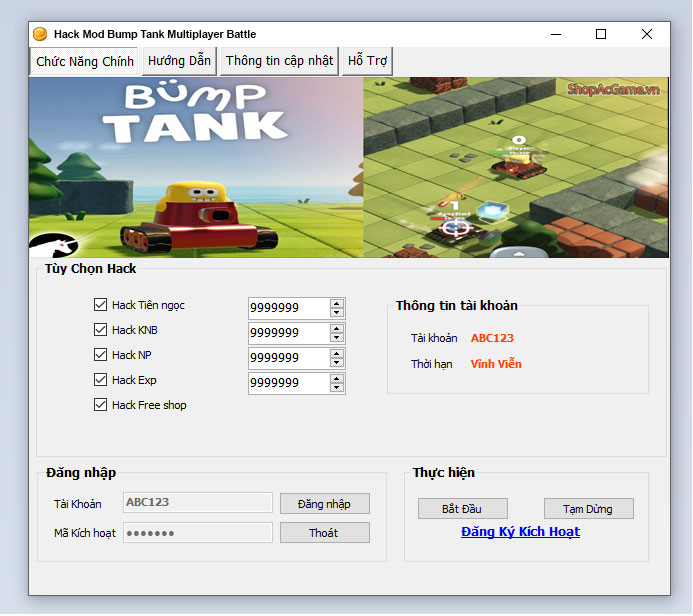The height and width of the screenshot is (616, 693).
Task: Open the Thông tin cập nhật tab
Action: pyautogui.click(x=279, y=61)
